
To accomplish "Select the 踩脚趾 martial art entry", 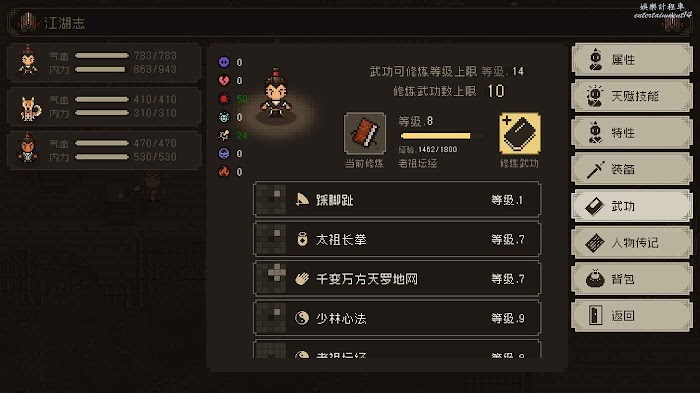I will click(x=397, y=200).
